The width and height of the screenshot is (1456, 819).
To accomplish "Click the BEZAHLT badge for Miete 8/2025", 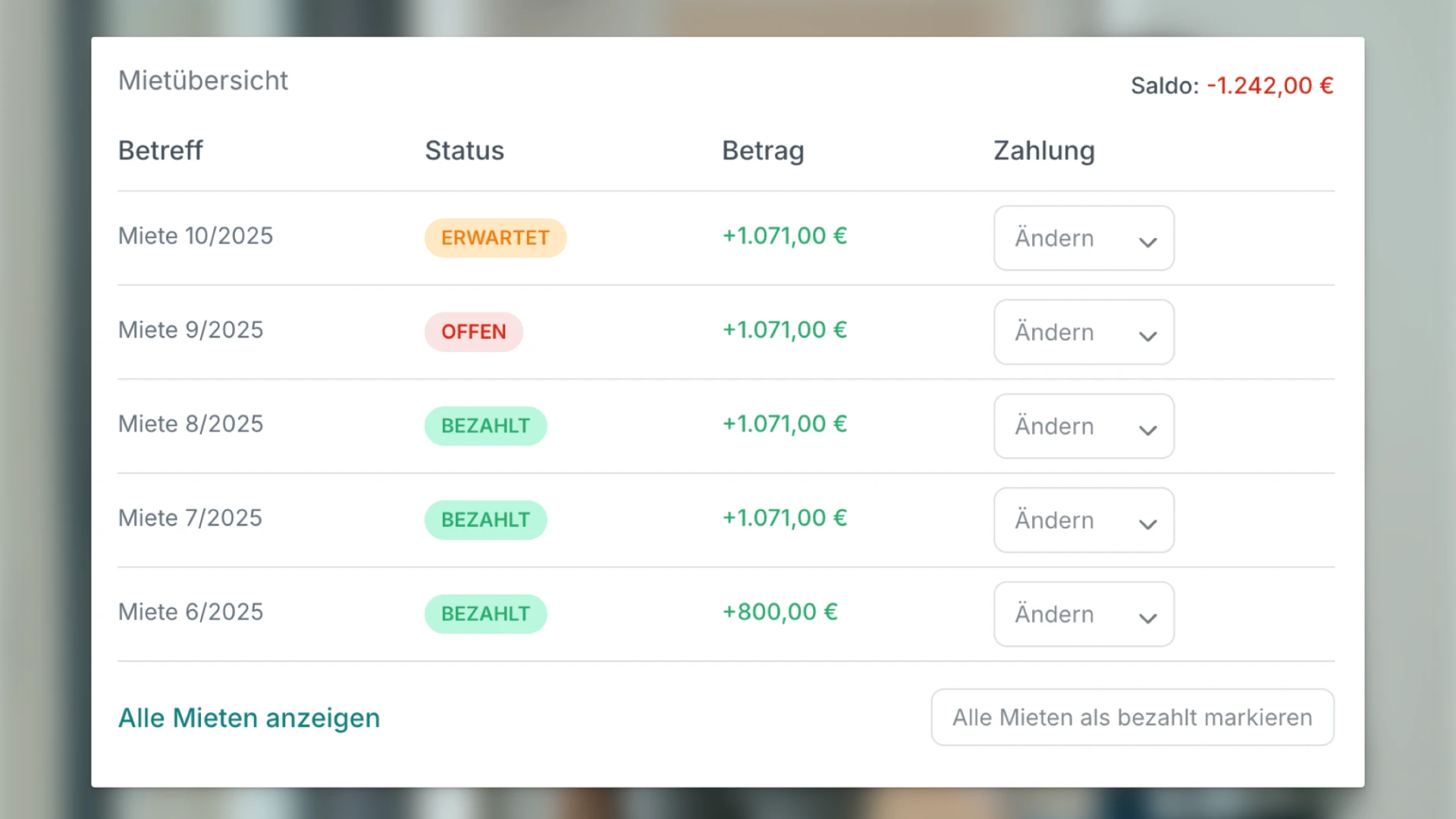I will [x=485, y=426].
